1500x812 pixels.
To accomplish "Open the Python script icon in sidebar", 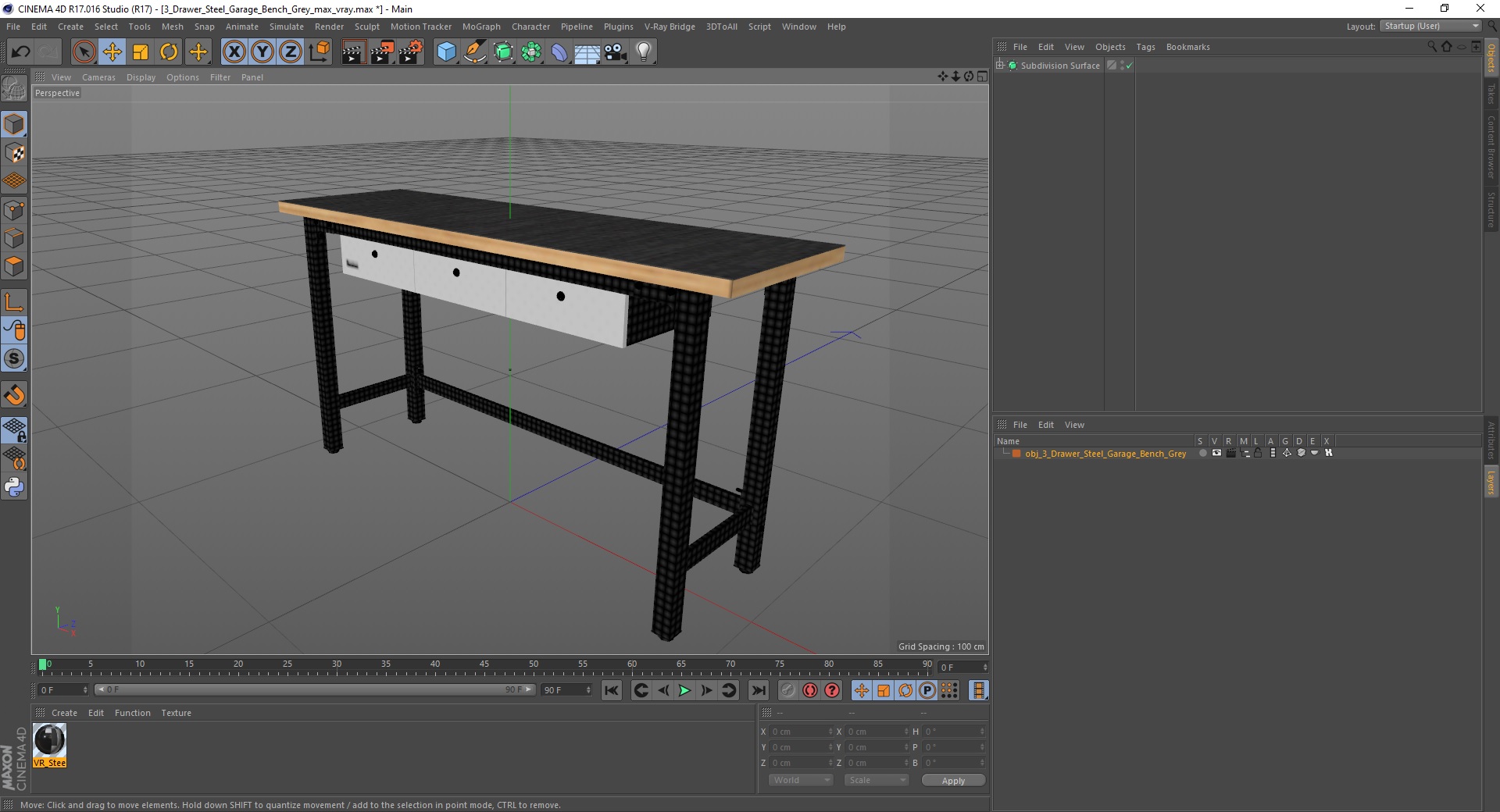I will (x=14, y=487).
